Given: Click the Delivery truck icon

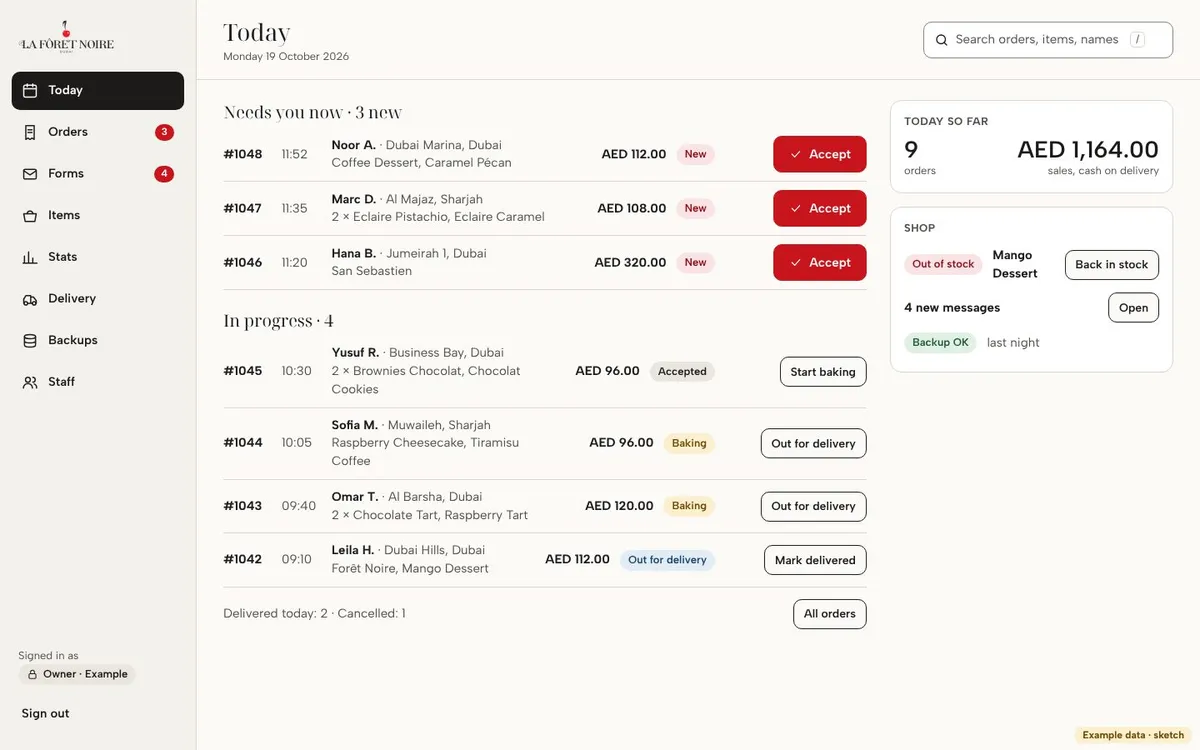Looking at the screenshot, I should [x=30, y=299].
